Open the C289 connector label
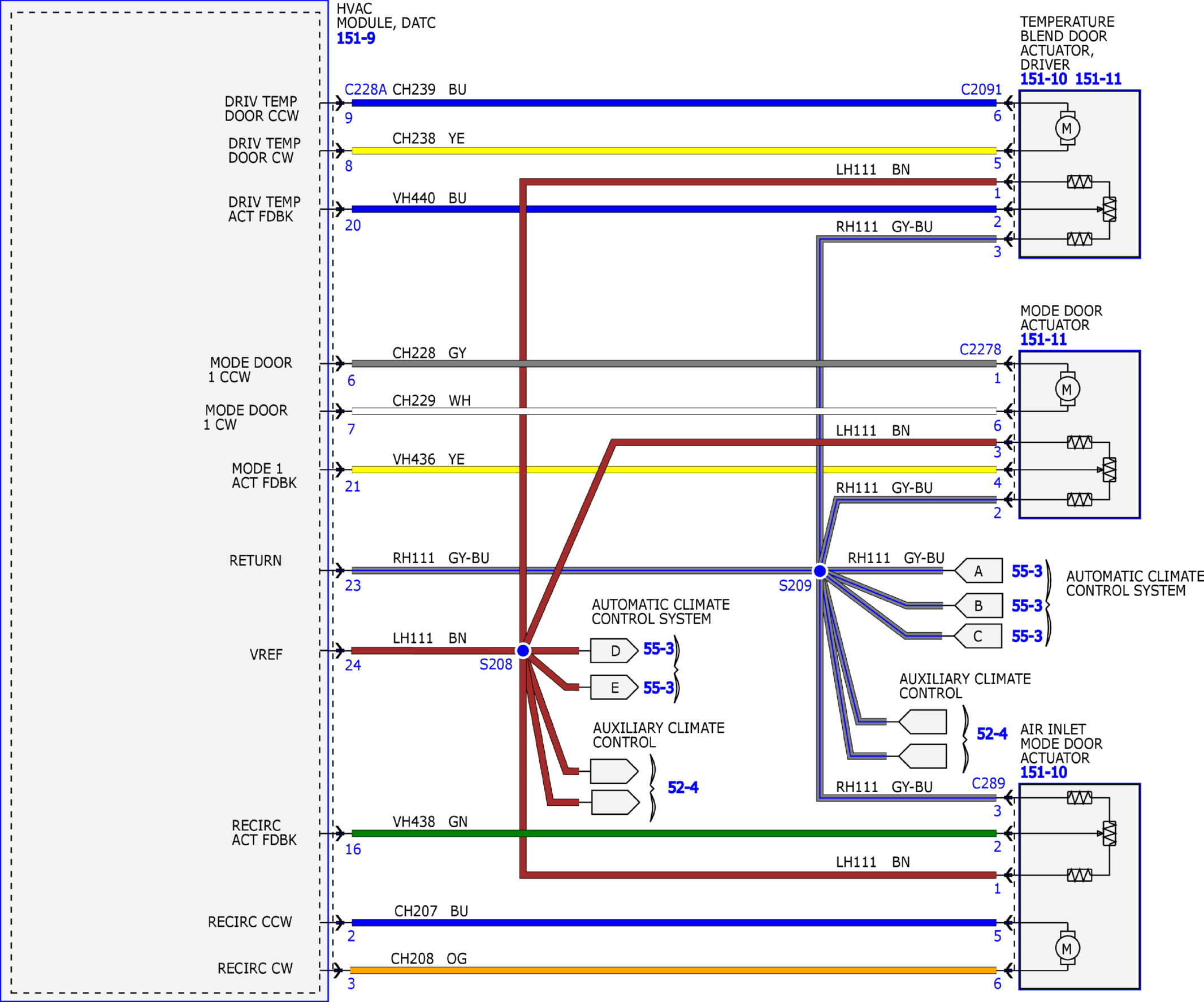This screenshot has width=1204, height=1002. (x=989, y=783)
